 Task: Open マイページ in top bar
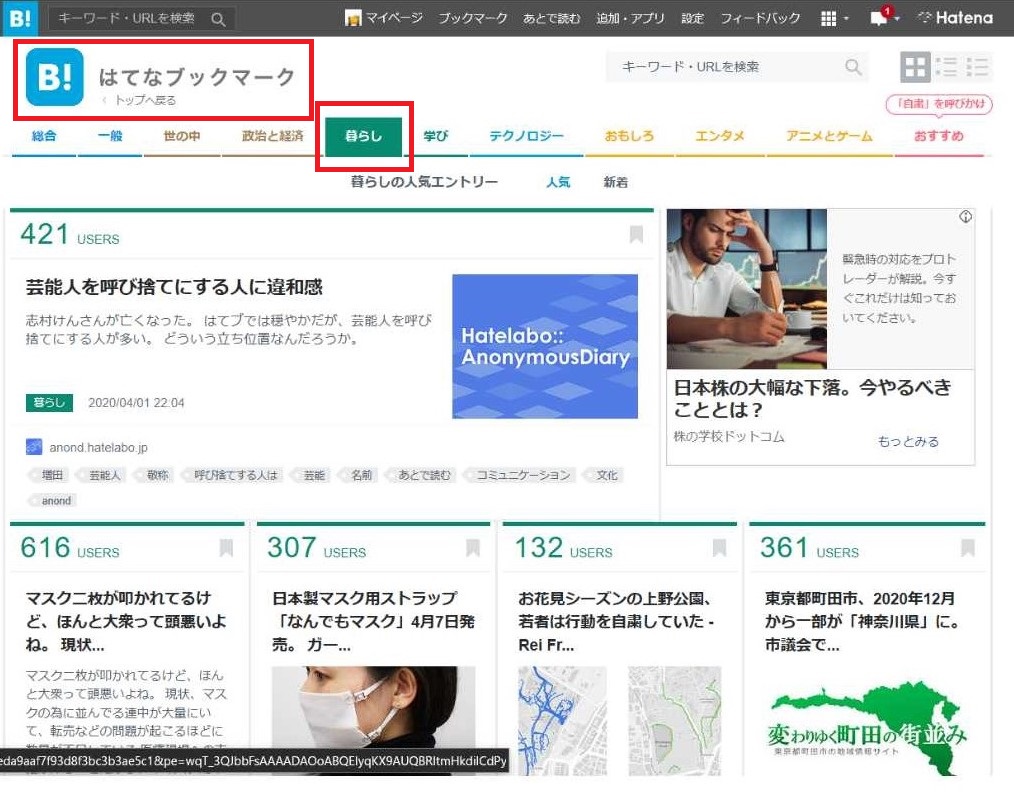point(394,18)
